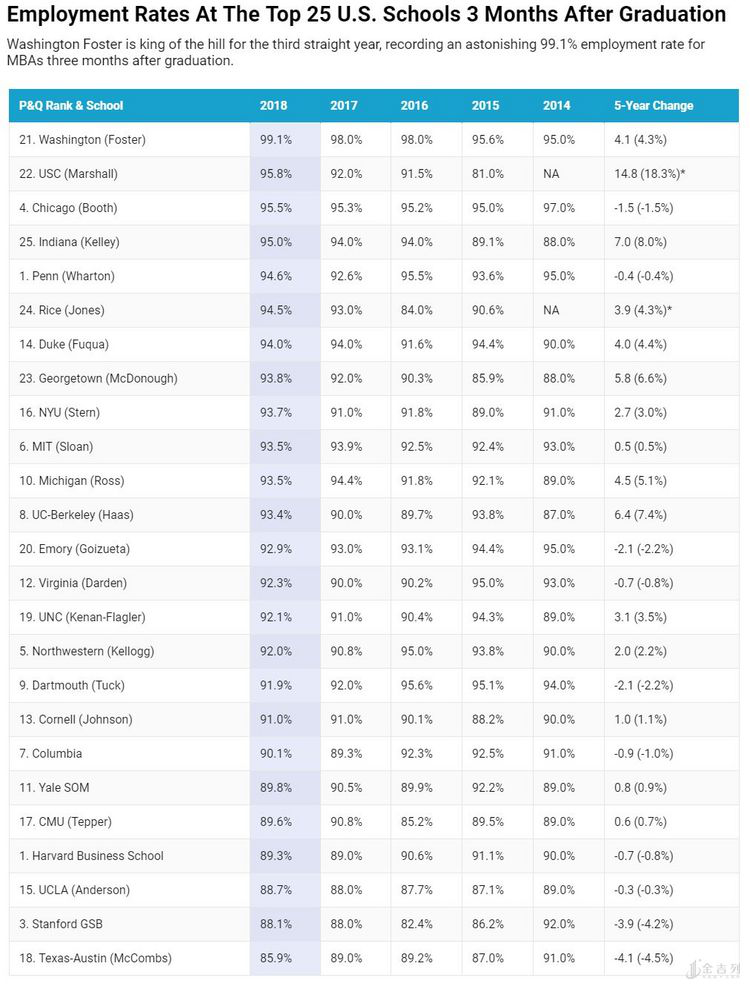Click the 99.1% cell for Washington Foster

click(x=275, y=140)
